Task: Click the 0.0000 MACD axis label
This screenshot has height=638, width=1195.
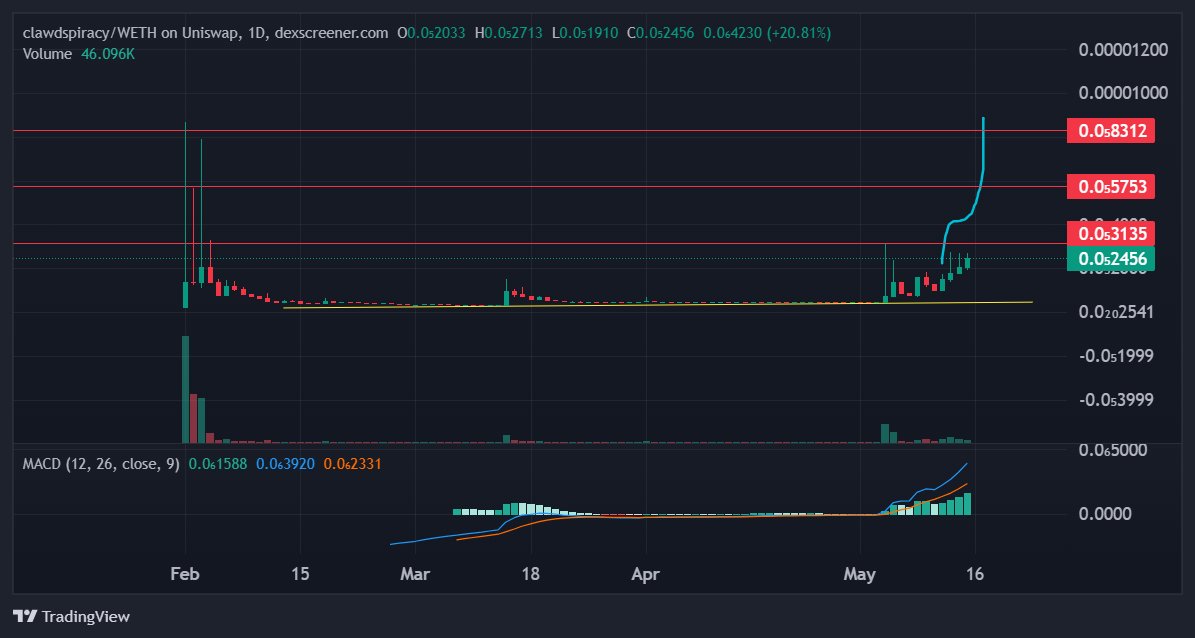Action: coord(1104,514)
